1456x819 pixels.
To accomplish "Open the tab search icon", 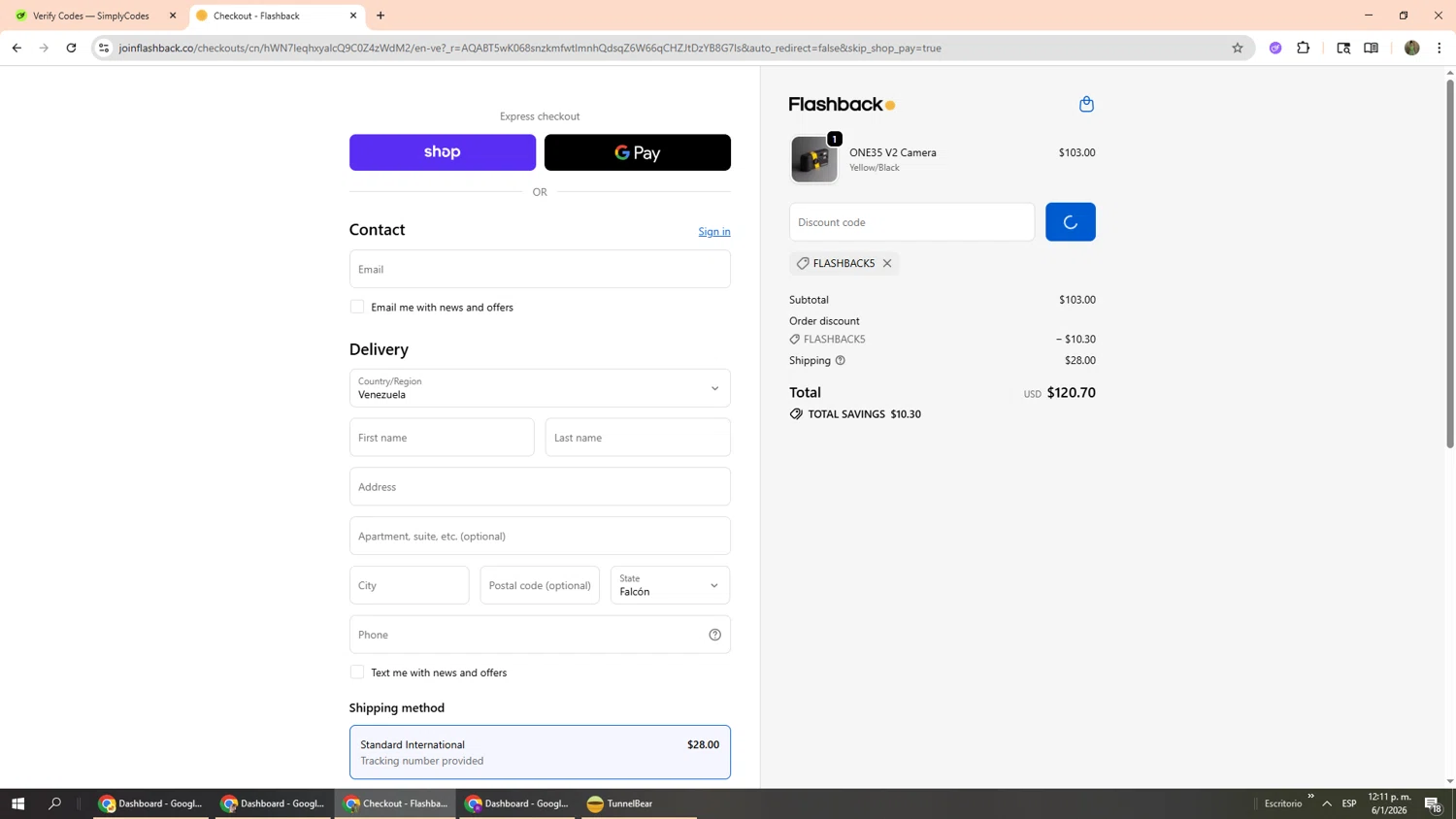I will coord(1343,48).
